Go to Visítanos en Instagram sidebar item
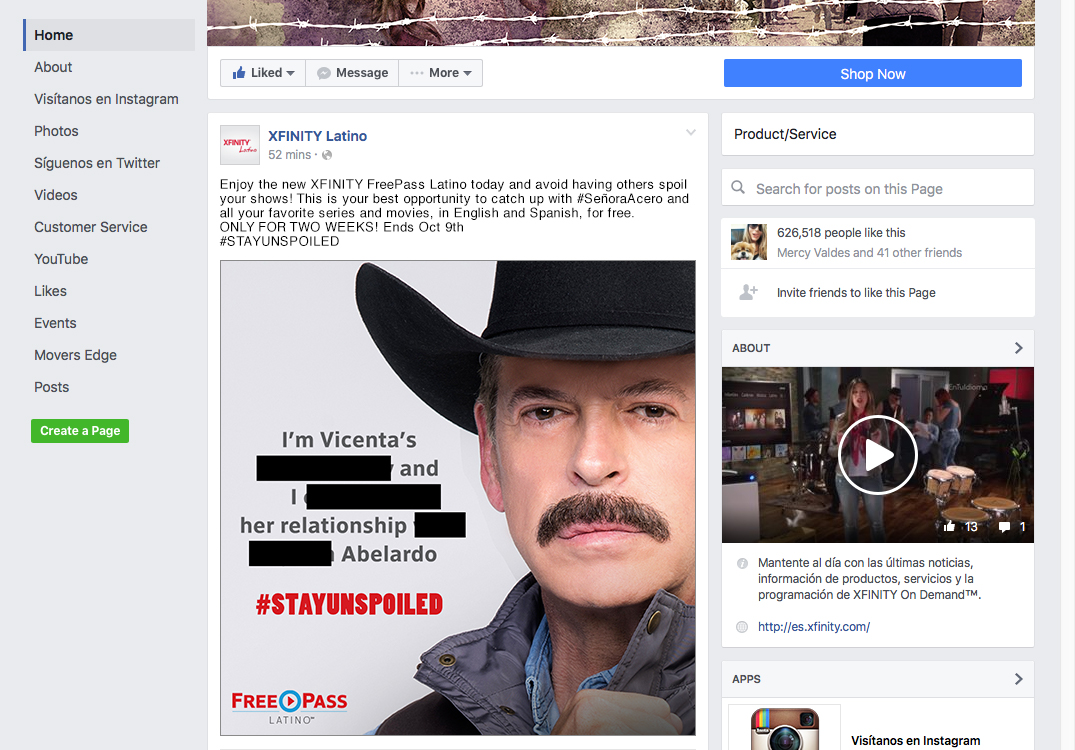Screen dimensions: 1075x750 click(x=106, y=99)
